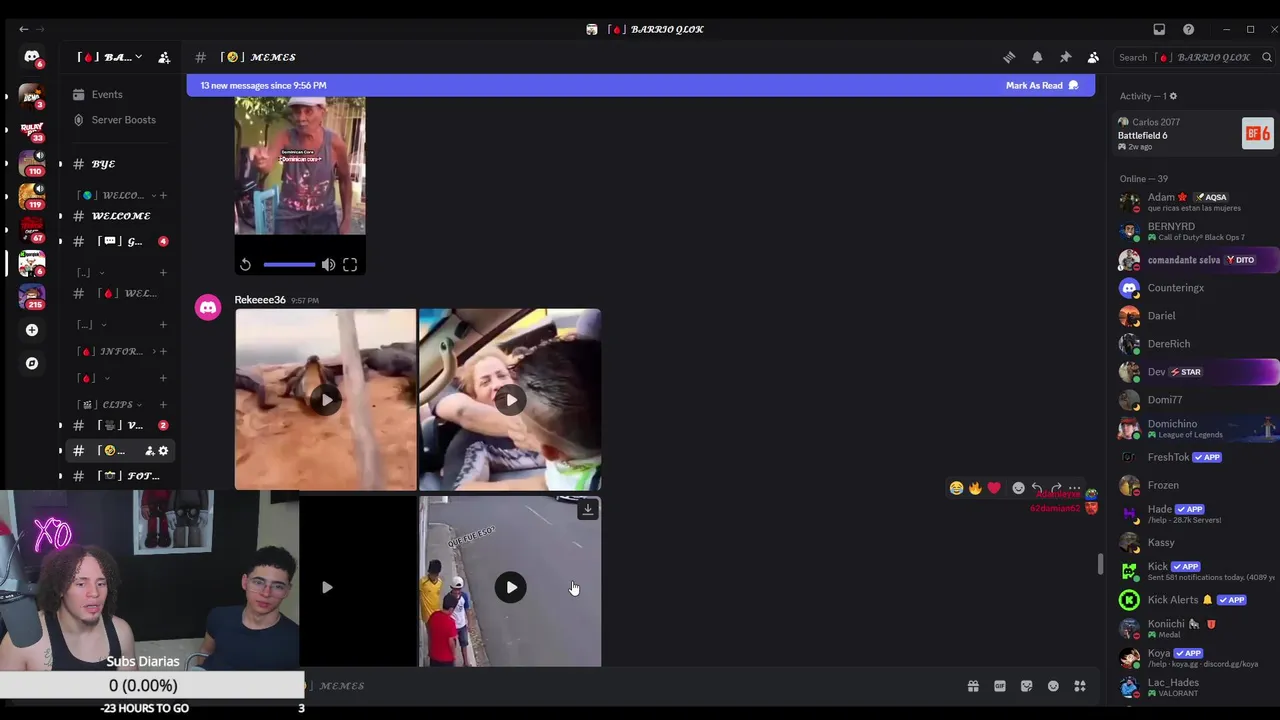
Task: Adjust the top video progress slider
Action: point(289,264)
